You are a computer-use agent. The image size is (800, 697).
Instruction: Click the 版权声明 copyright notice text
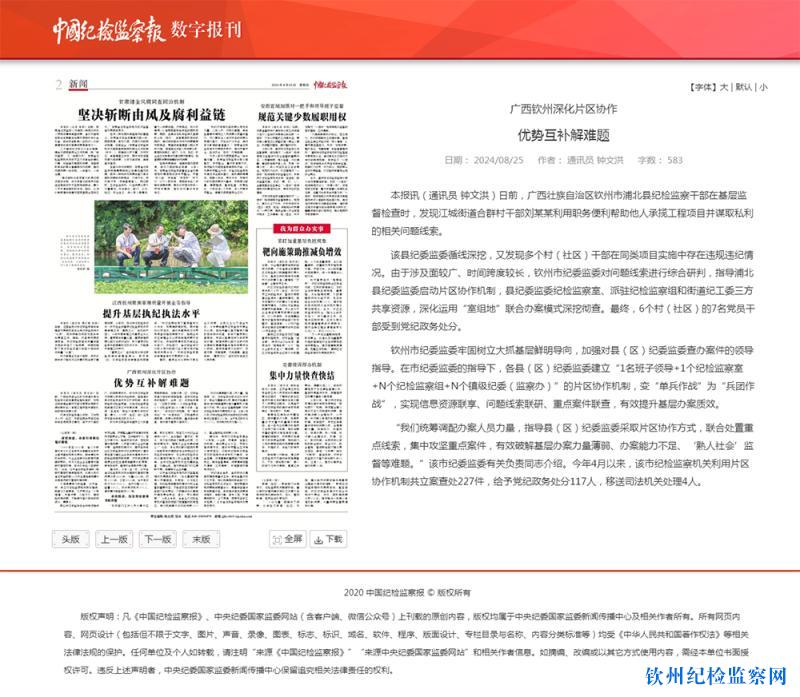pyautogui.click(x=407, y=643)
